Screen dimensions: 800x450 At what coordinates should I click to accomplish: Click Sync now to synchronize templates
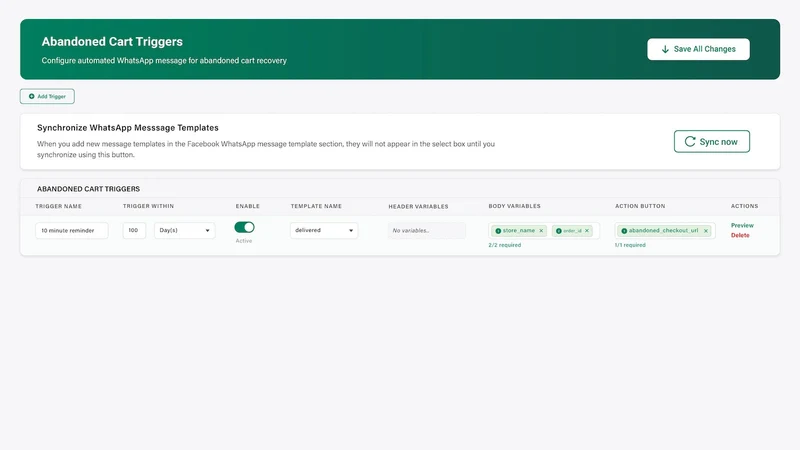(x=711, y=141)
